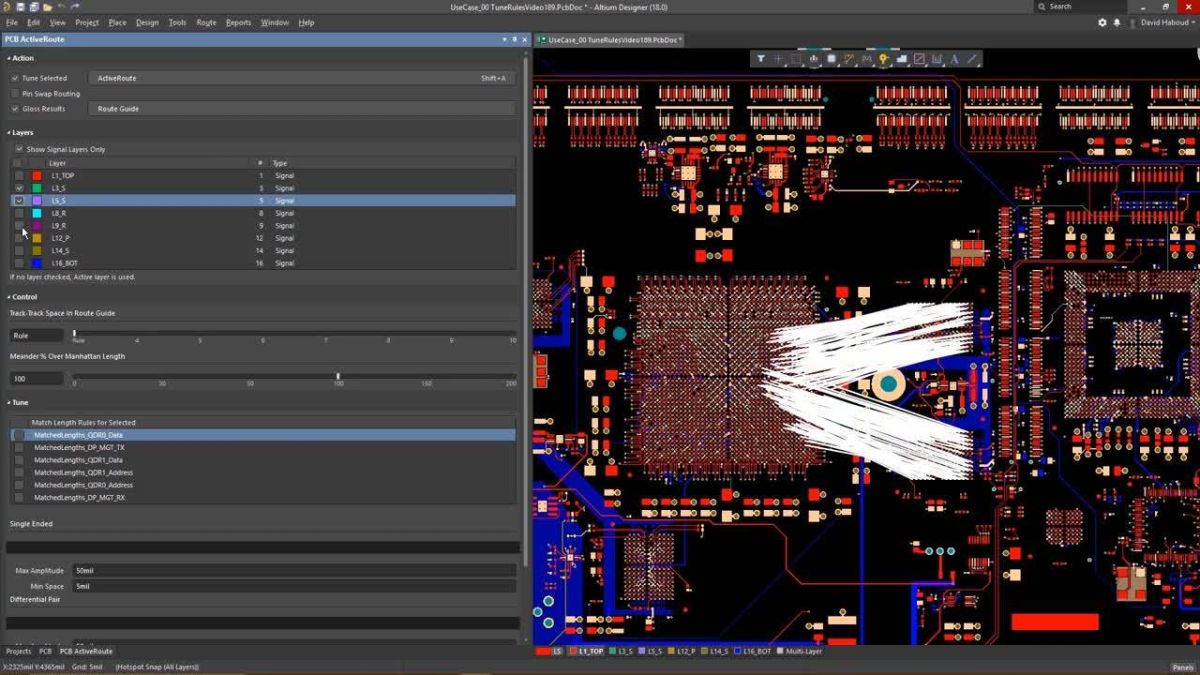Uncheck the L5_S layer checkbox
The width and height of the screenshot is (1200, 675).
coord(18,200)
